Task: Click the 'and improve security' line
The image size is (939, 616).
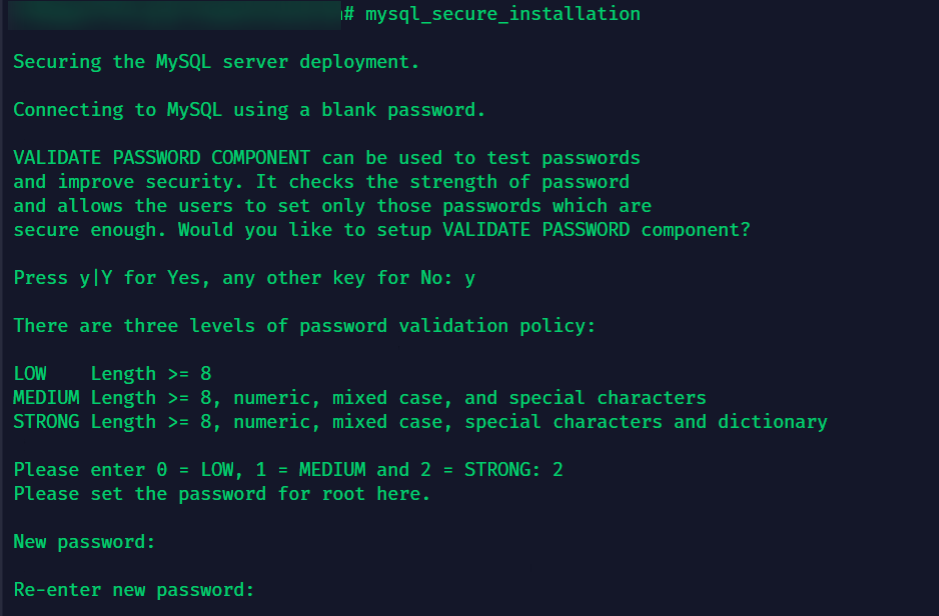Action: click(321, 182)
